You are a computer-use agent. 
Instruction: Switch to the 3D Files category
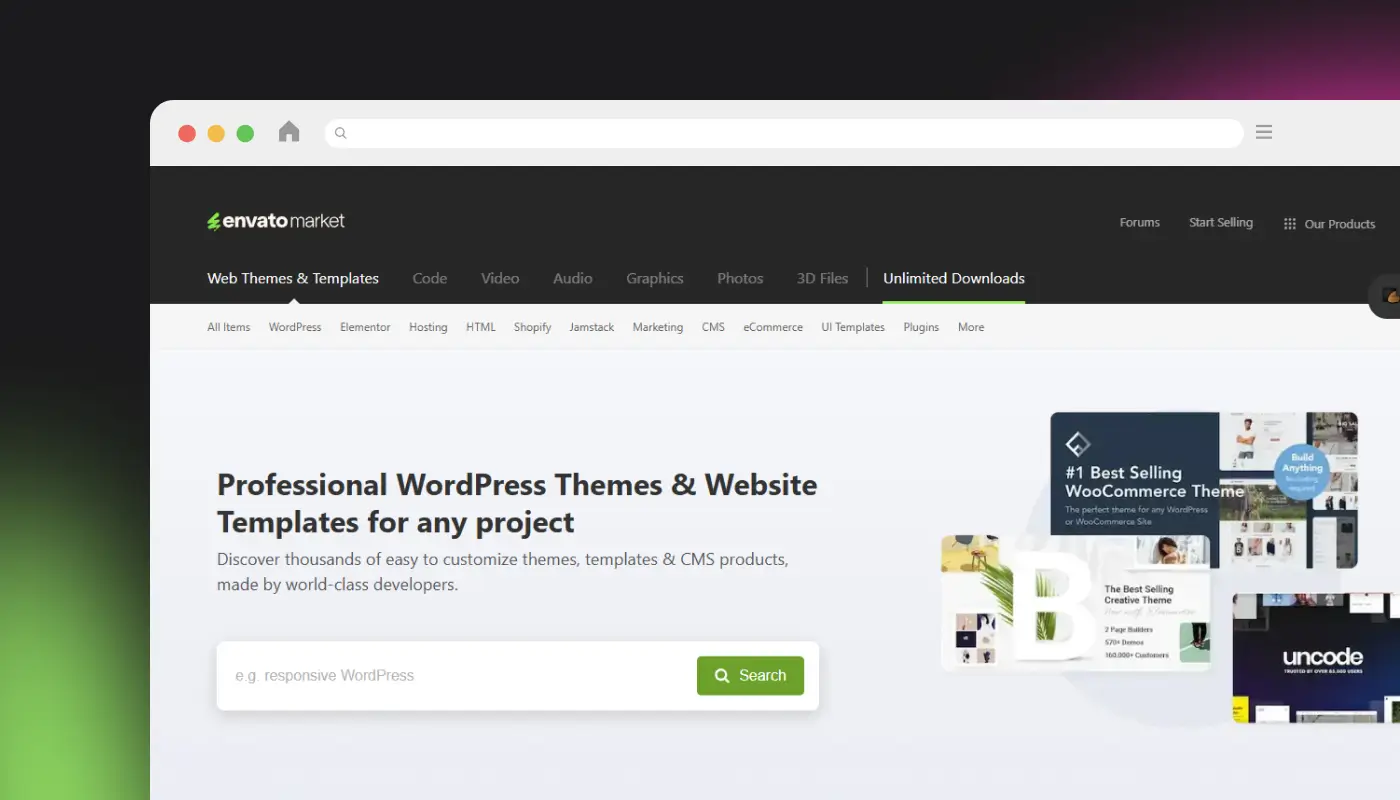pos(822,278)
